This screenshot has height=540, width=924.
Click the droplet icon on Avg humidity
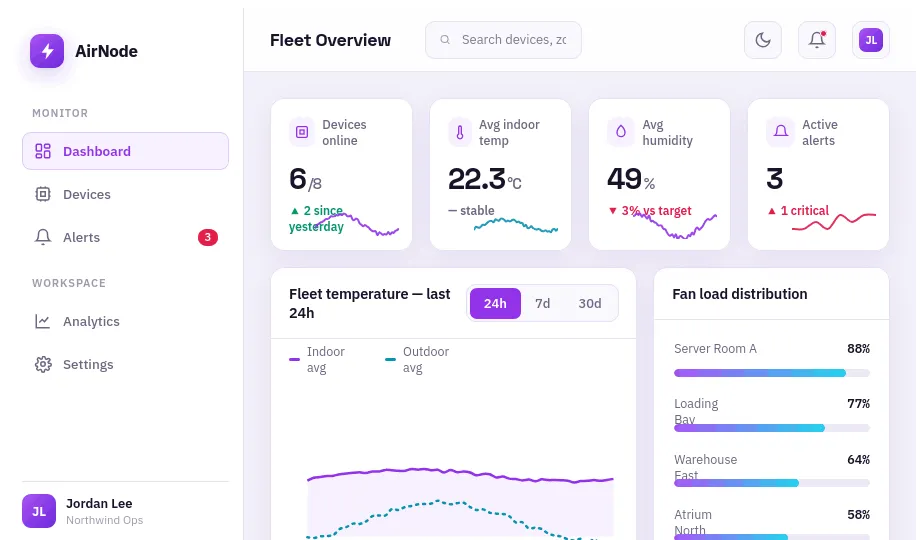(620, 132)
